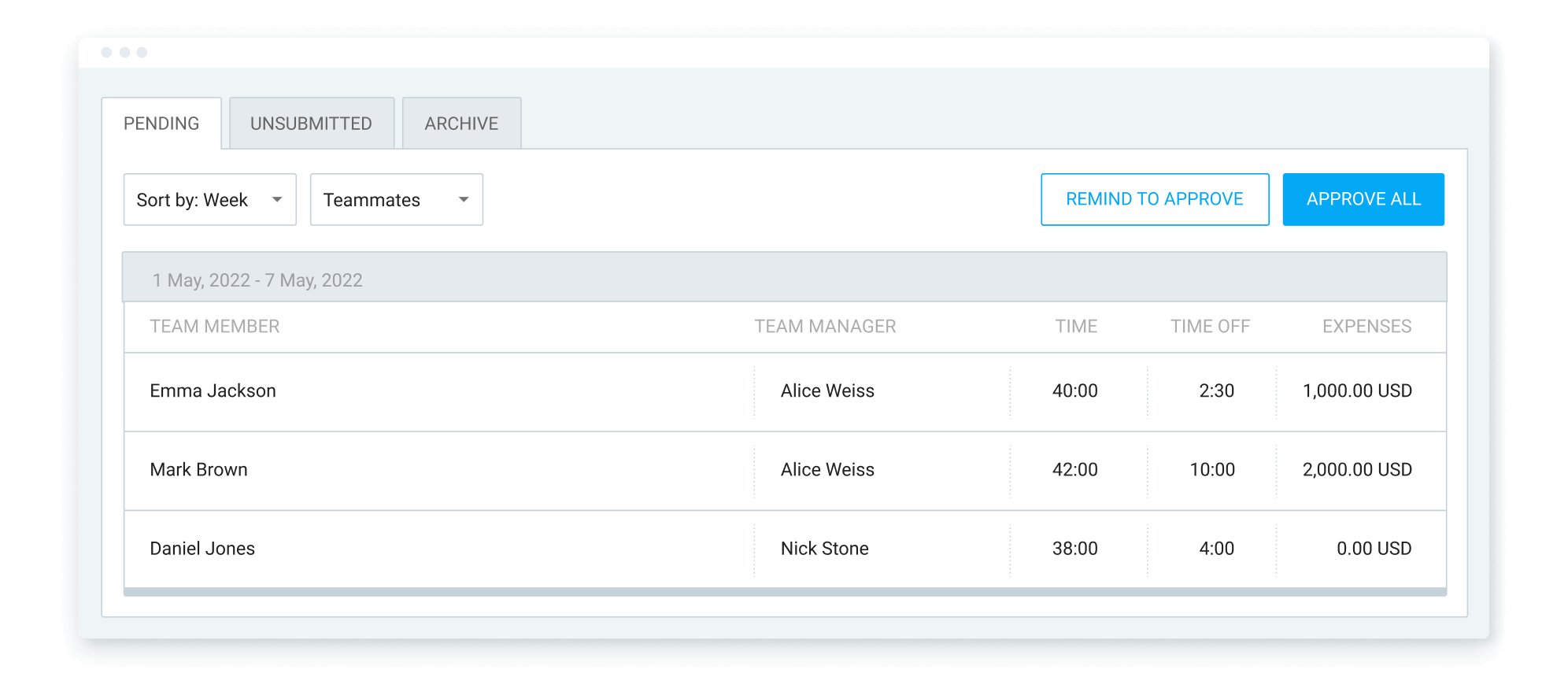Switch to the Pending tab
Viewport: 1568px width, 677px height.
tap(161, 124)
